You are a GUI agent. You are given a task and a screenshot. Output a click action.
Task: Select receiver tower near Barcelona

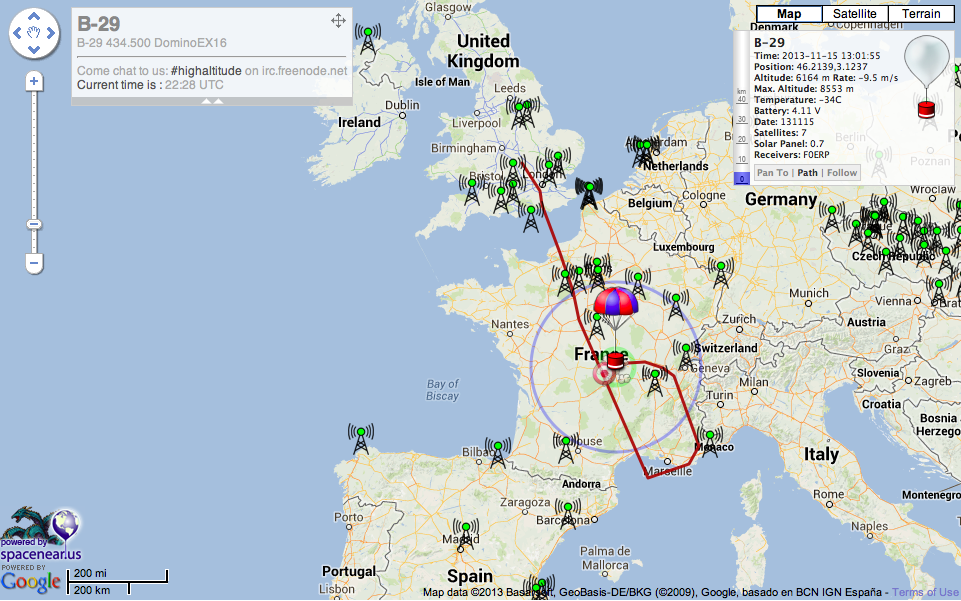tap(568, 515)
